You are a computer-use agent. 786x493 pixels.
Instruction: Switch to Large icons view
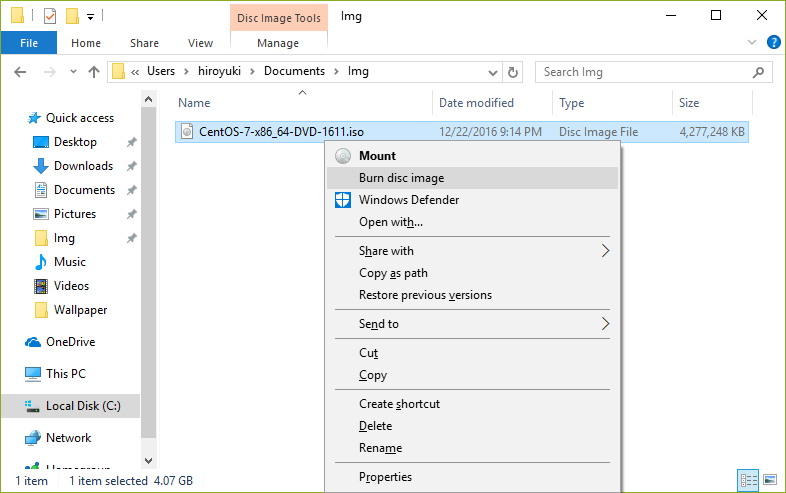click(770, 480)
